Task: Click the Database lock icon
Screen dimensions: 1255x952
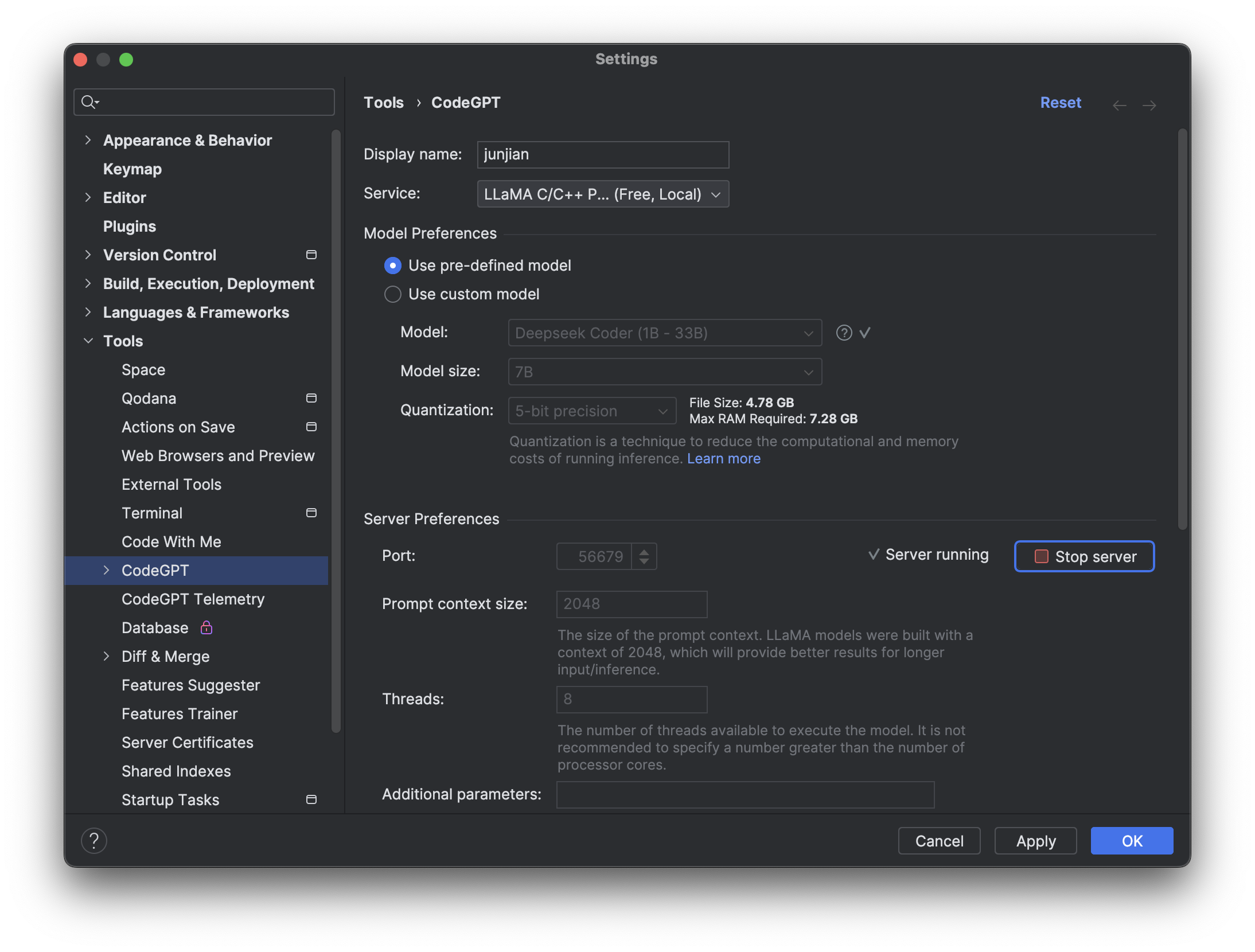Action: coord(206,627)
